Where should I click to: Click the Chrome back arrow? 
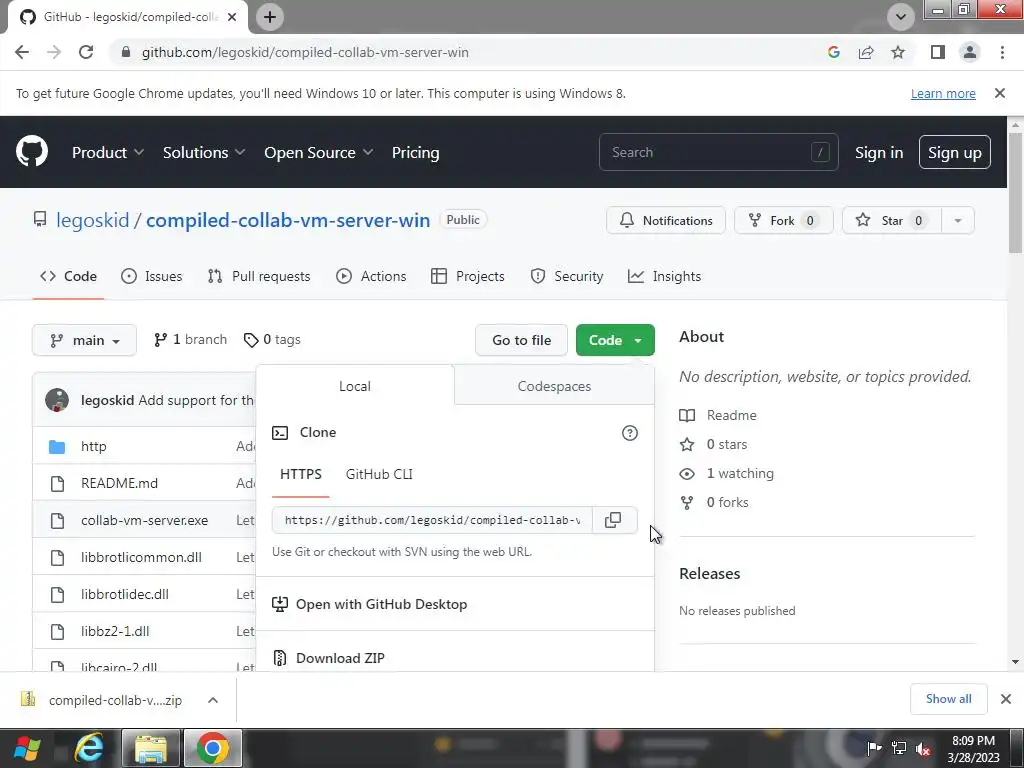(22, 52)
